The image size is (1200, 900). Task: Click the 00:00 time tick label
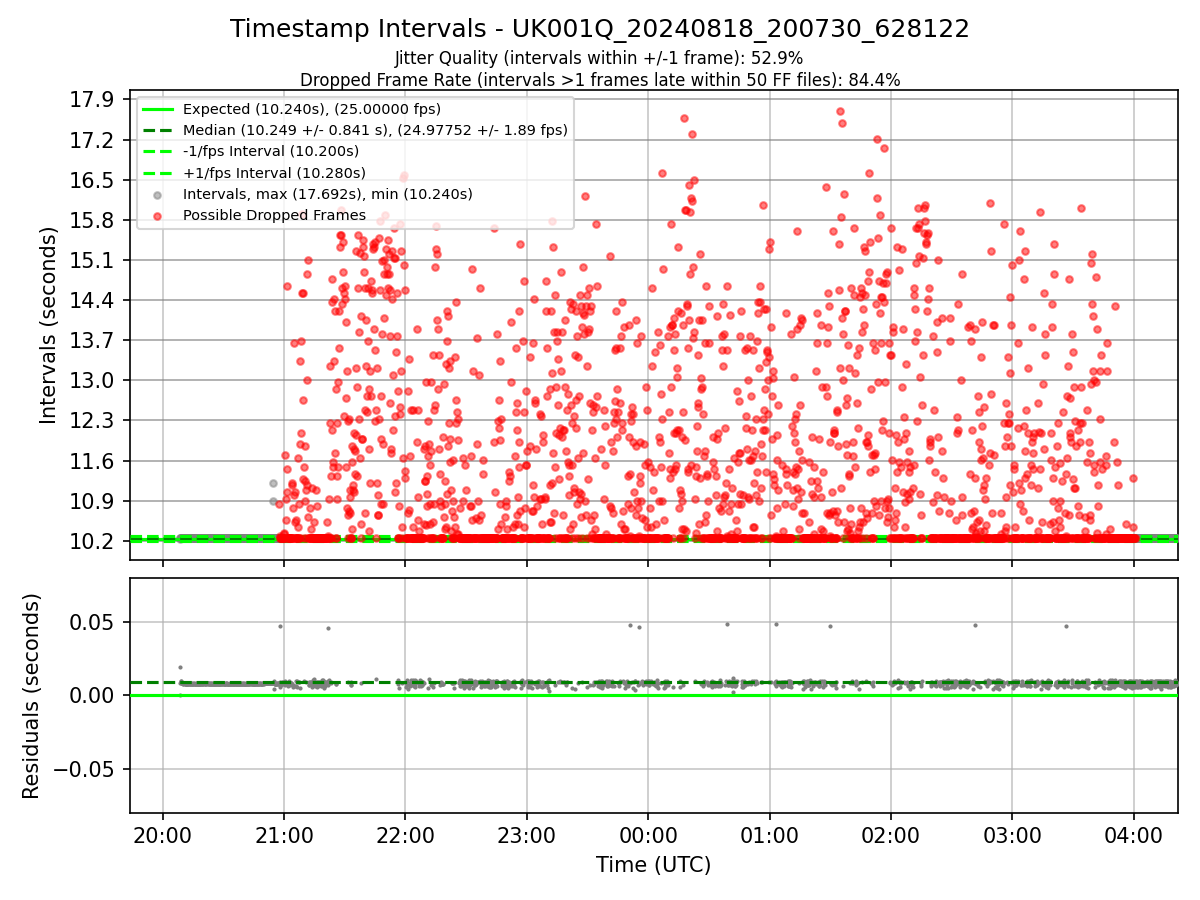[648, 834]
